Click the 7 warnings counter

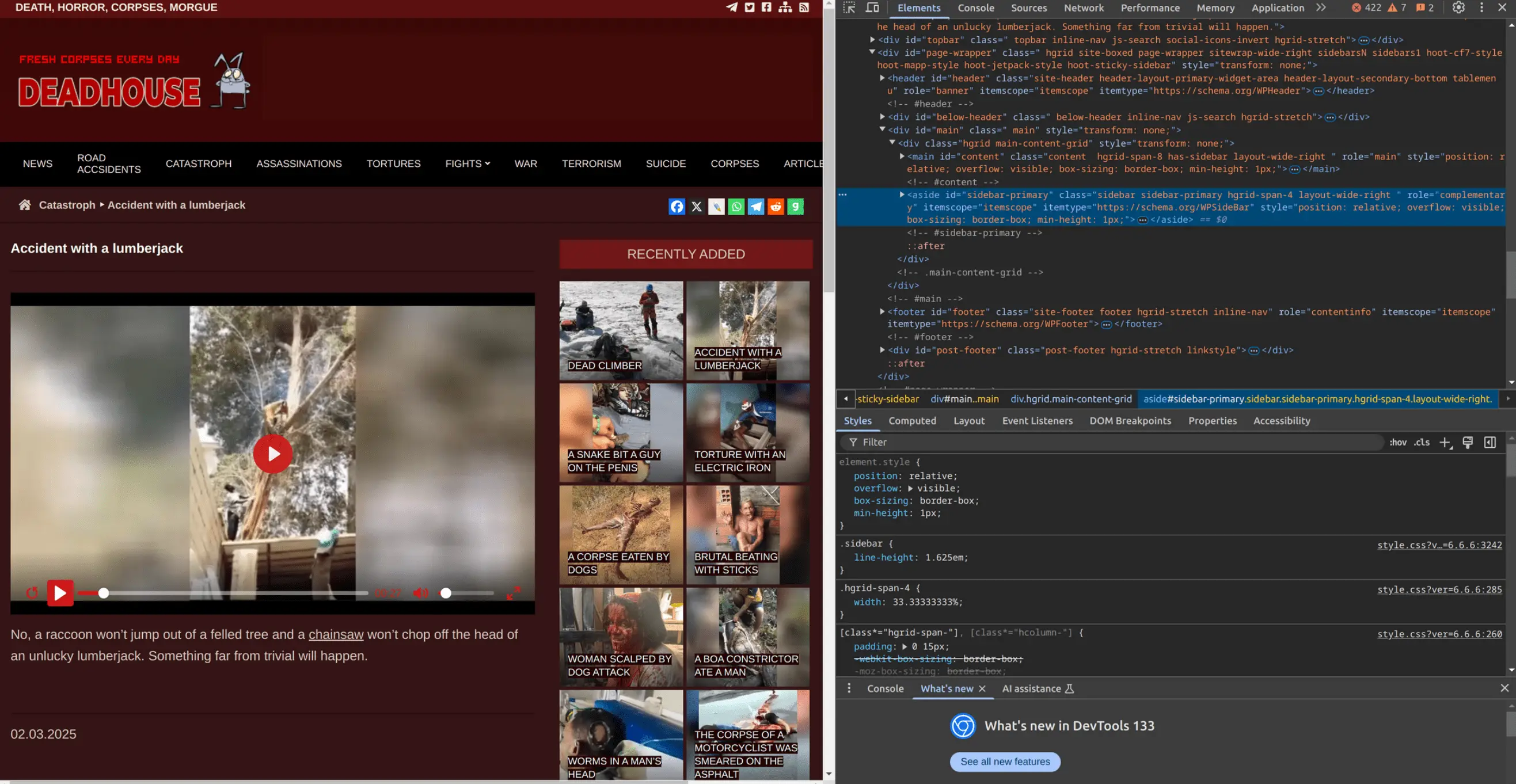[1397, 7]
